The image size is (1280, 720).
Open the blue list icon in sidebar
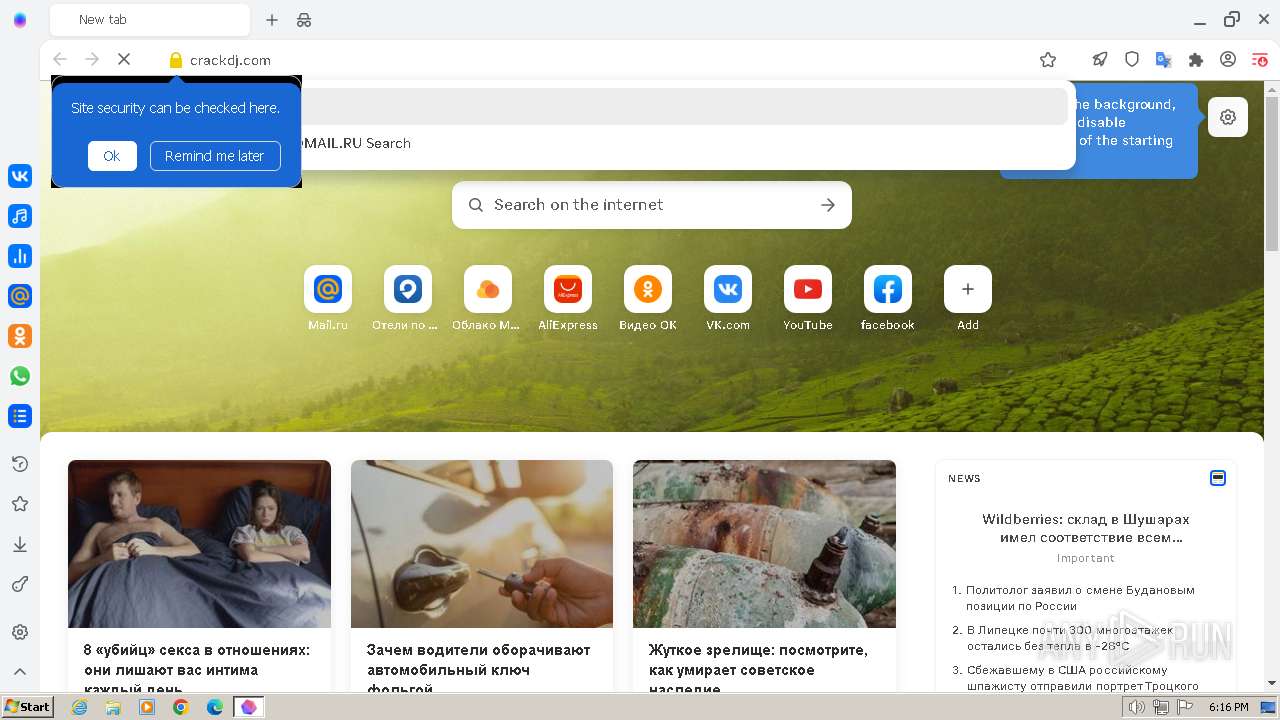tap(20, 416)
